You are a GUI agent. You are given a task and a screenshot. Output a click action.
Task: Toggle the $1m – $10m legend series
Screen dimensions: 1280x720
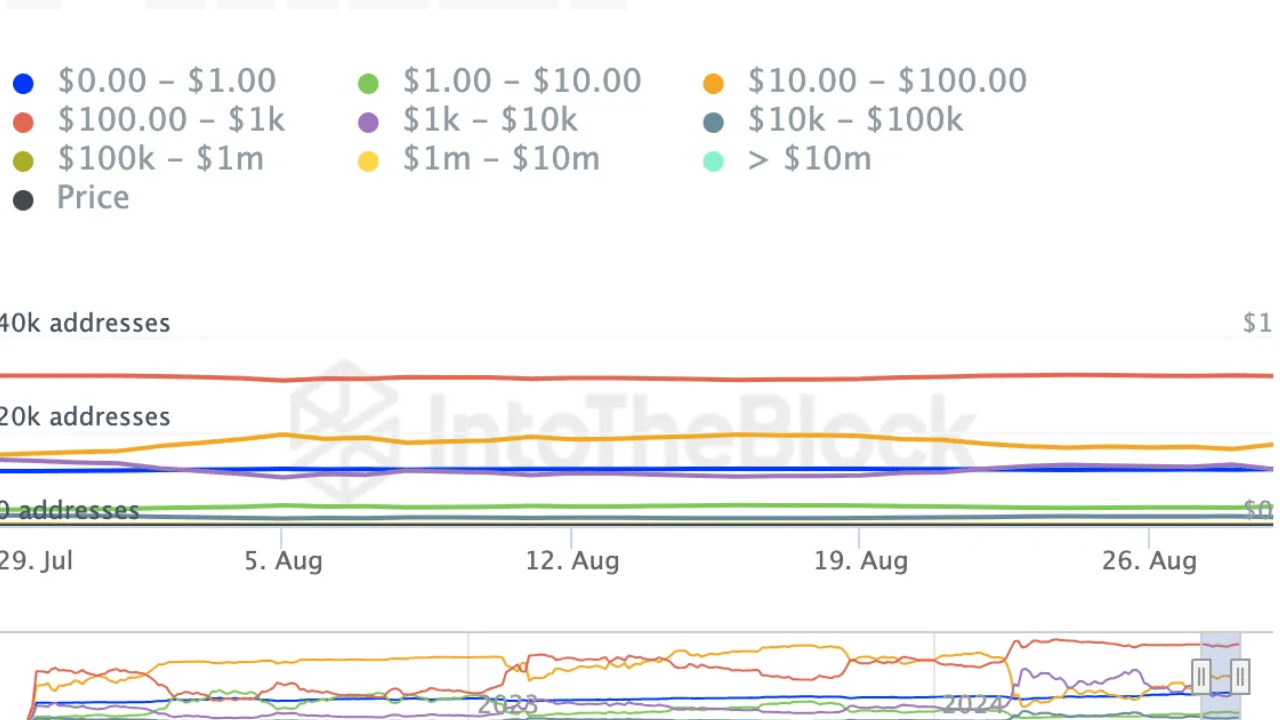pyautogui.click(x=478, y=160)
